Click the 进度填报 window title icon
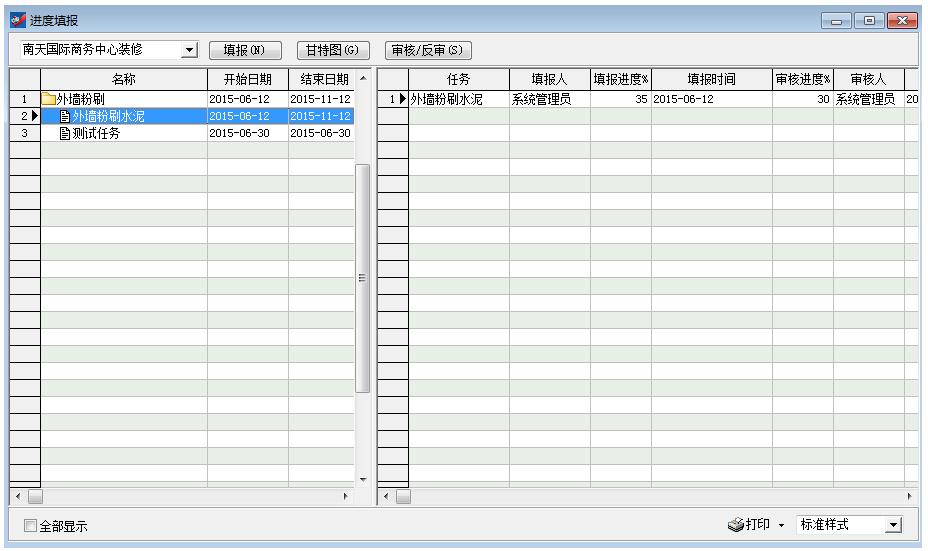928x551 pixels. pos(16,21)
